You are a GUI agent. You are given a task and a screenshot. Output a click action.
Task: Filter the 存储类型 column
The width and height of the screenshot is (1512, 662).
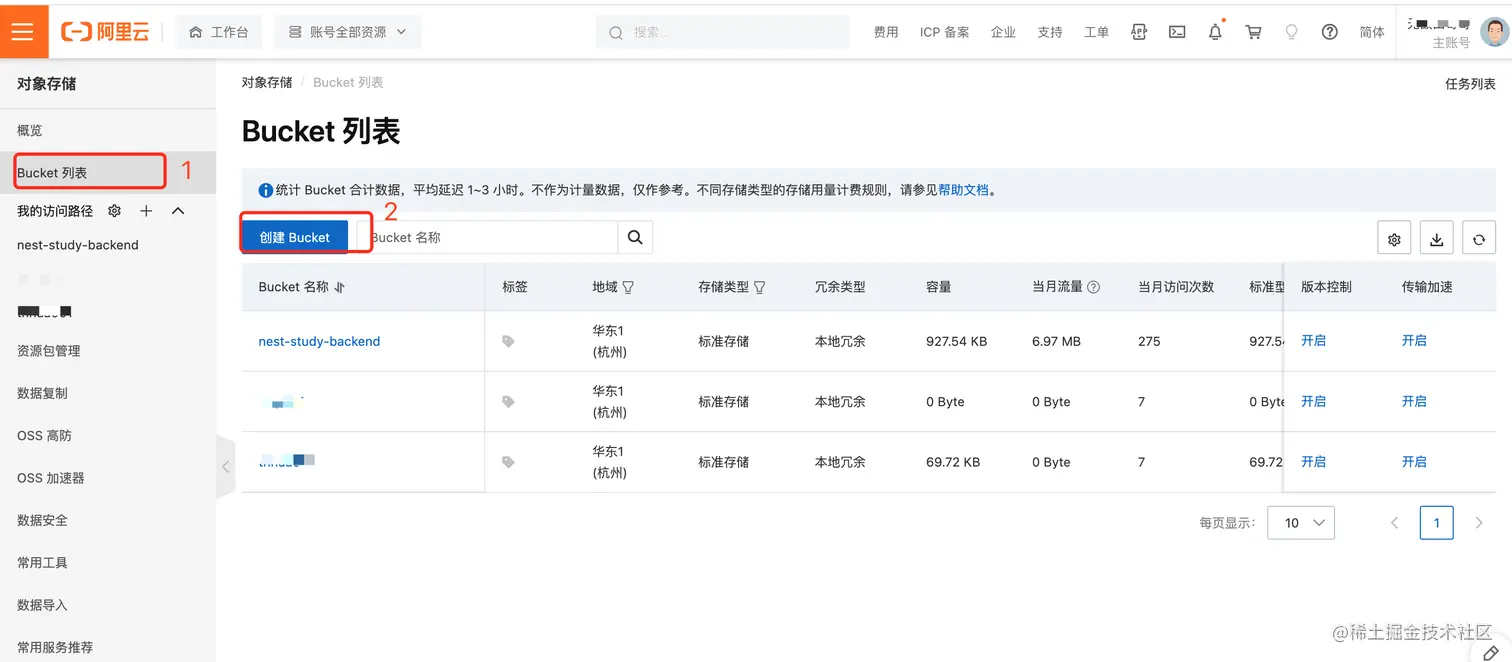tap(759, 287)
